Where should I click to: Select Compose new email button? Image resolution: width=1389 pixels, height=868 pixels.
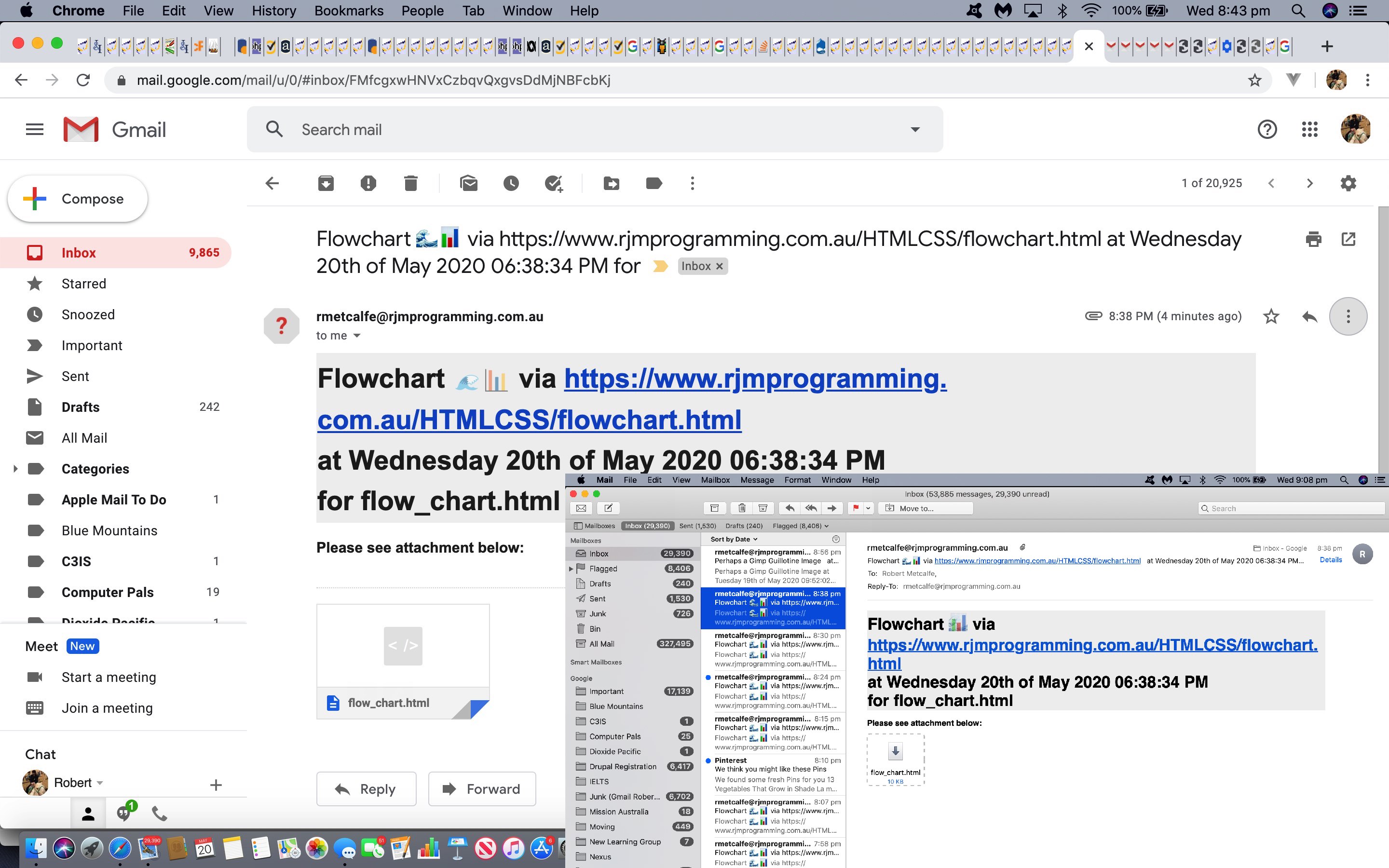click(x=75, y=198)
